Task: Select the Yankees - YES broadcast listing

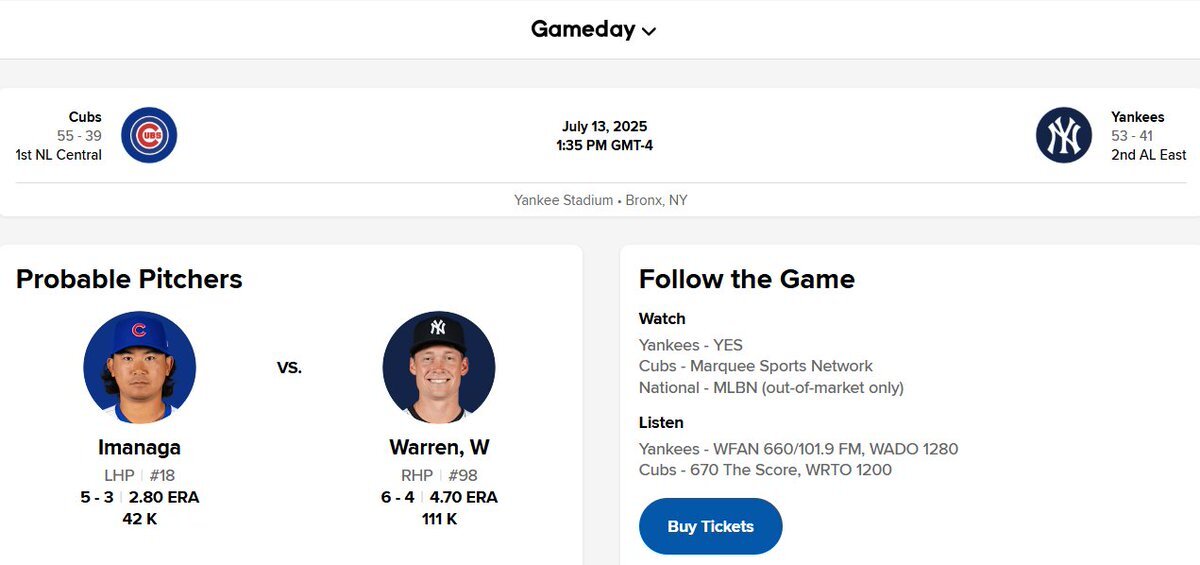Action: [691, 345]
